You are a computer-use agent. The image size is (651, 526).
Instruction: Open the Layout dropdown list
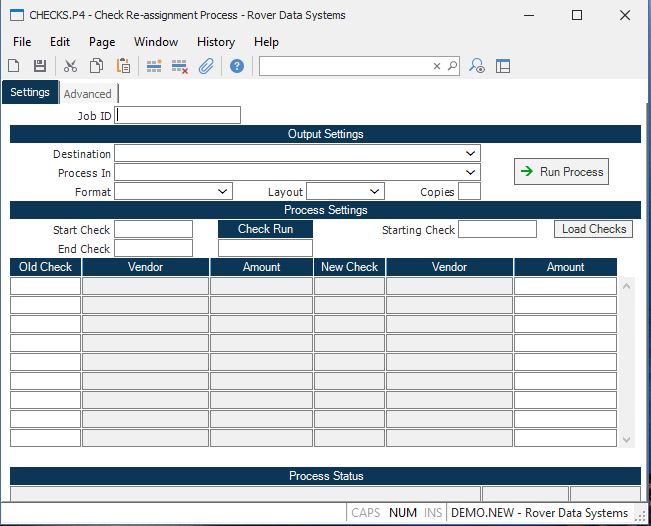374,191
